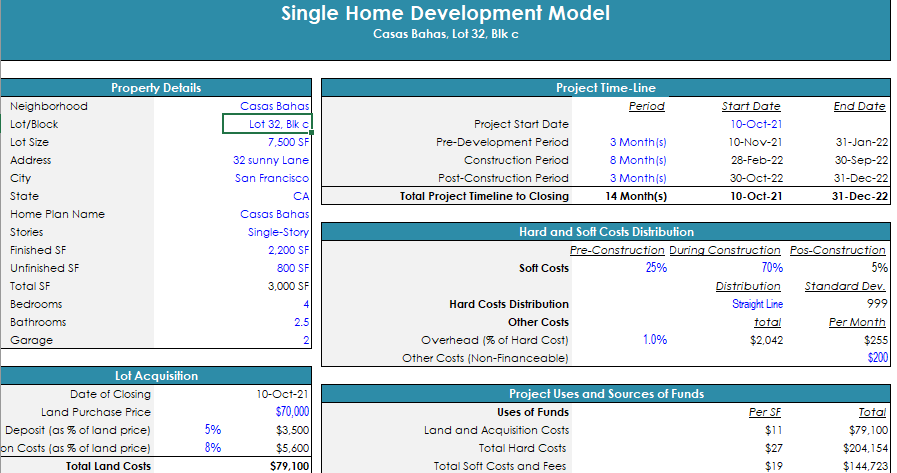Select the Soft Costs 25% Pre-Construction cell

coord(655,268)
